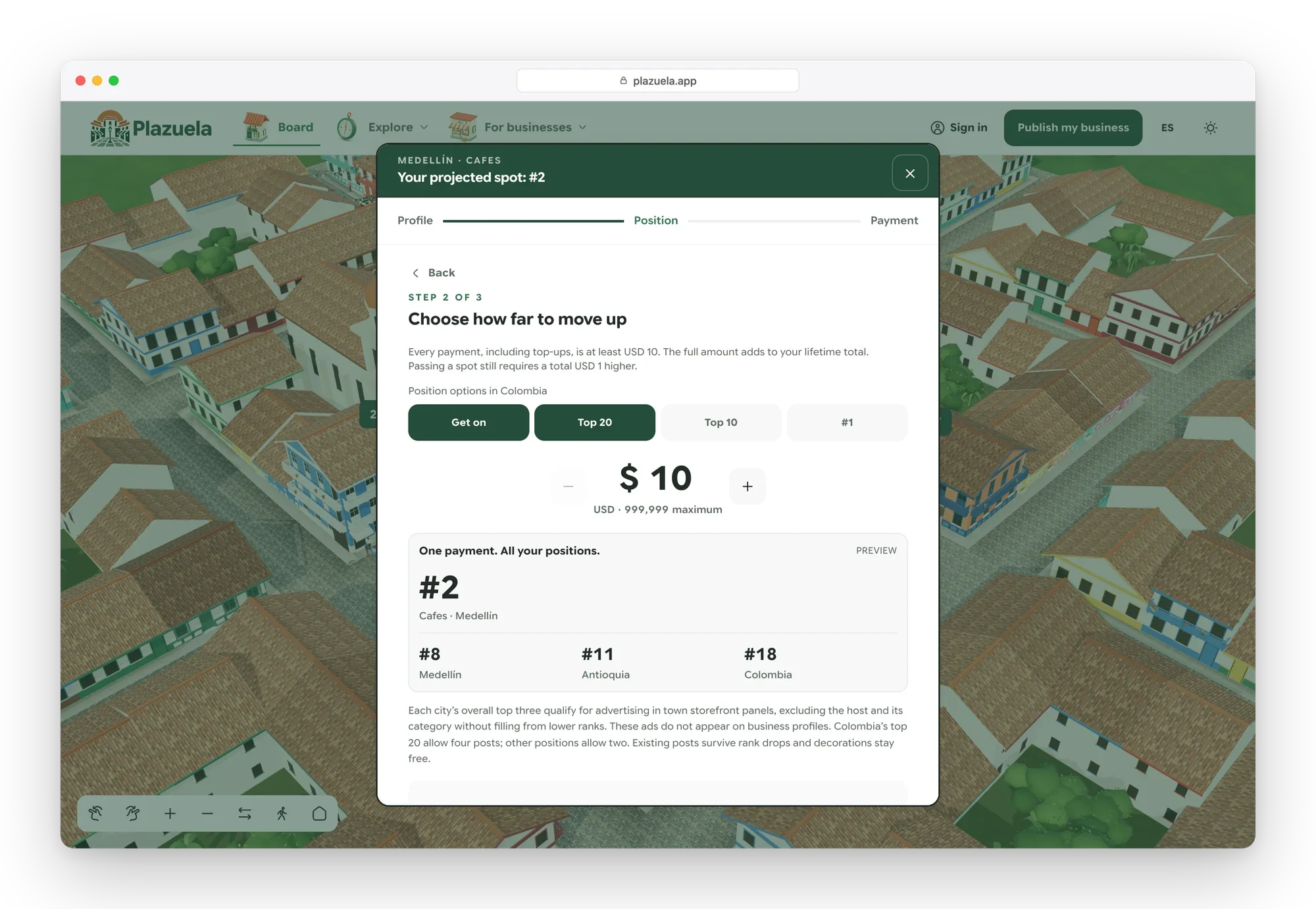
Task: Select the Get on position option
Action: point(468,423)
